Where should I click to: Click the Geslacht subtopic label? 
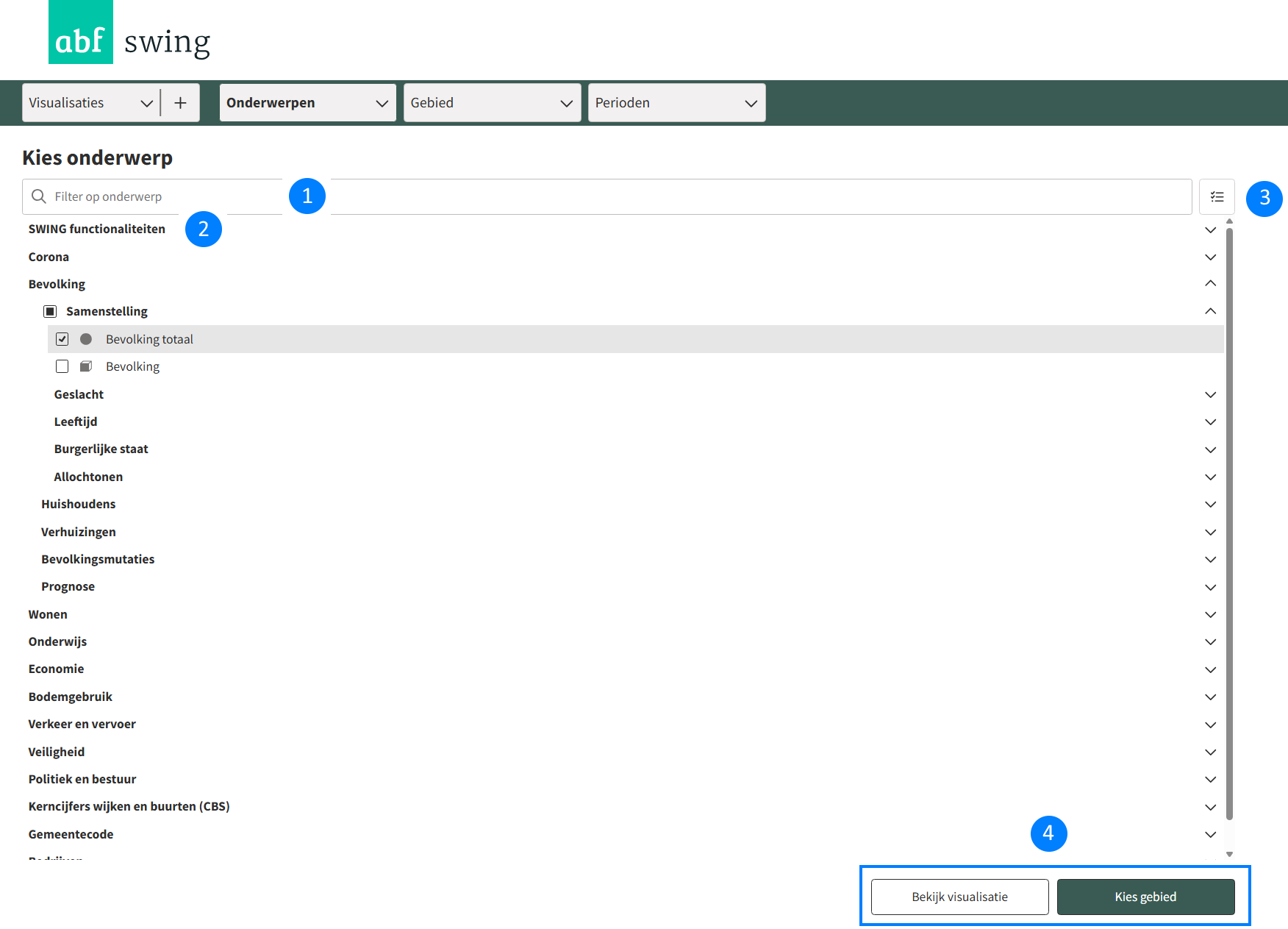click(x=79, y=394)
